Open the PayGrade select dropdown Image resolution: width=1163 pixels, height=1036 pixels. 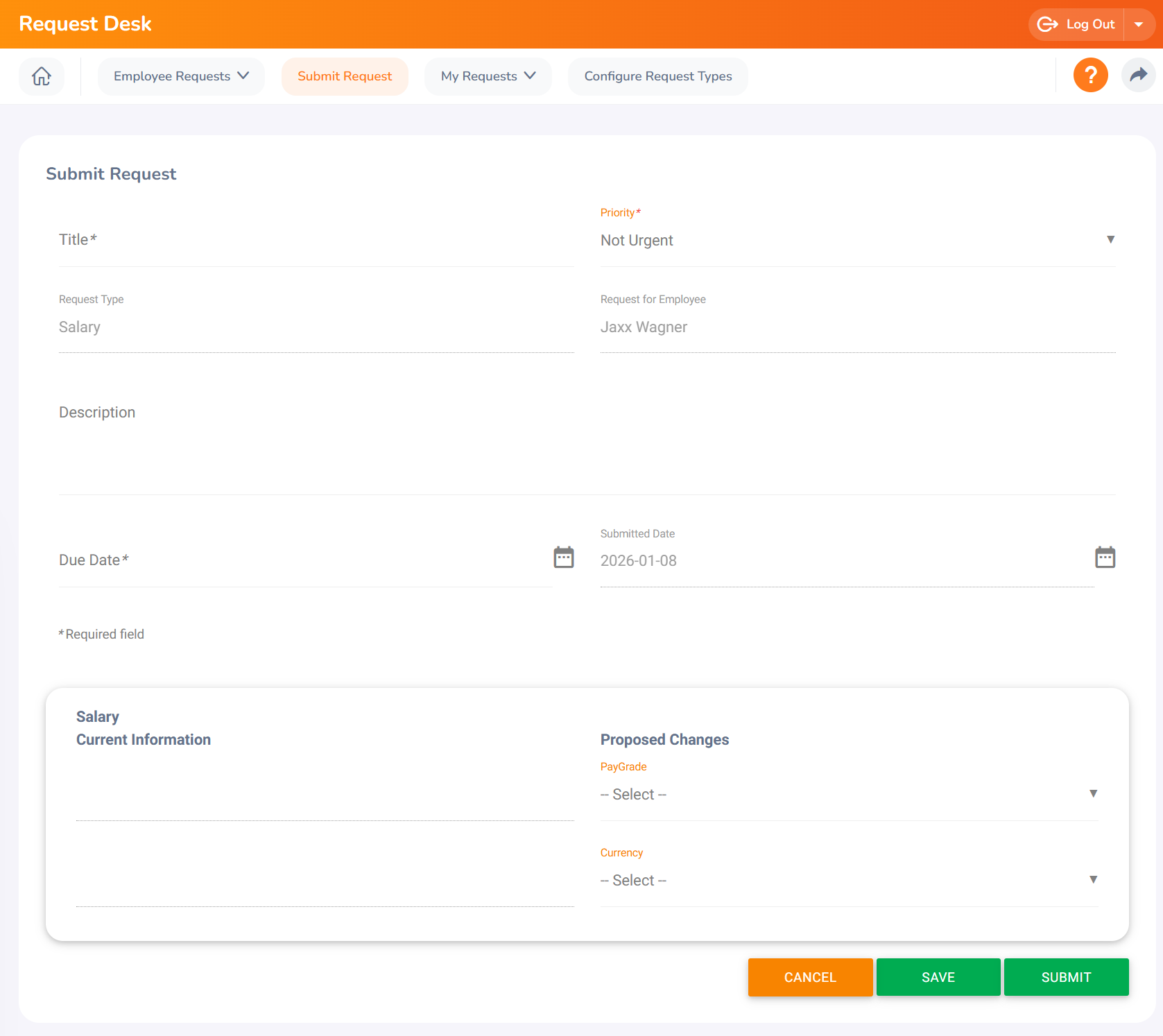point(849,794)
